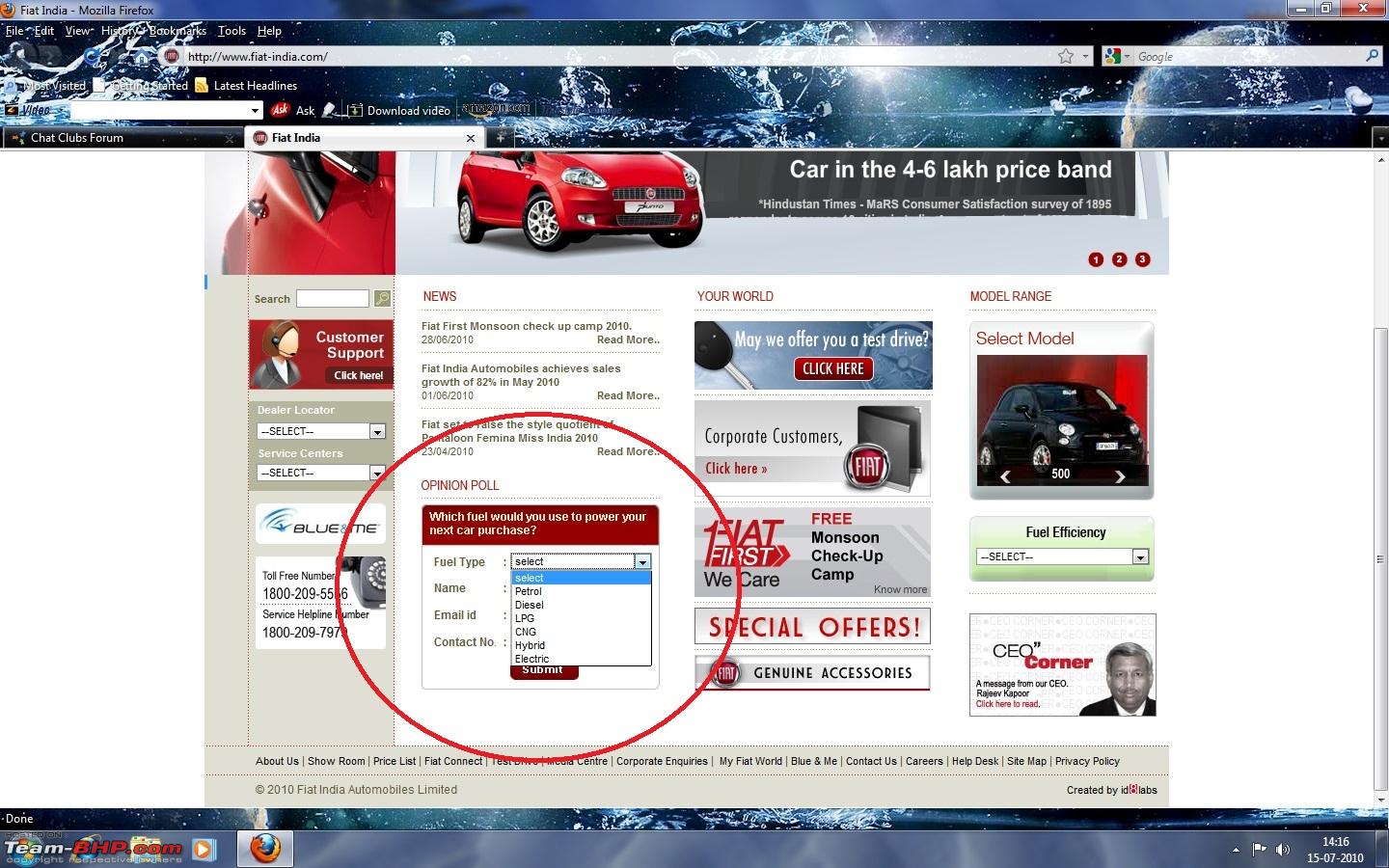Click the Firefox icon in the taskbar
Viewport: 1389px width, 868px height.
[x=265, y=848]
